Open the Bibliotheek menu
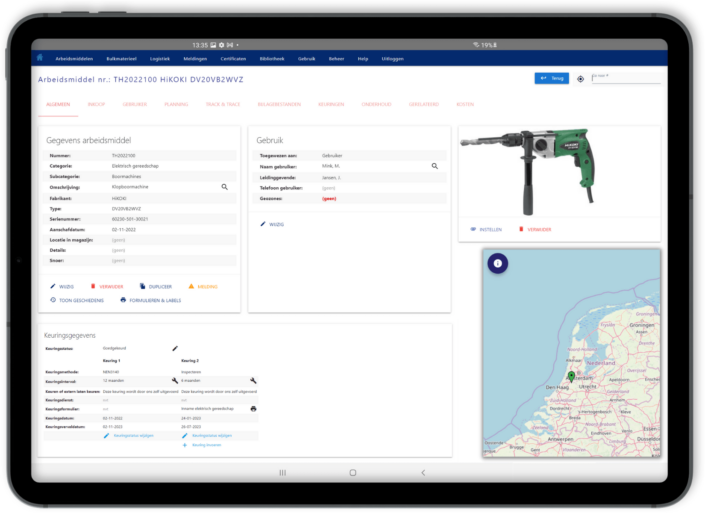 tap(272, 59)
